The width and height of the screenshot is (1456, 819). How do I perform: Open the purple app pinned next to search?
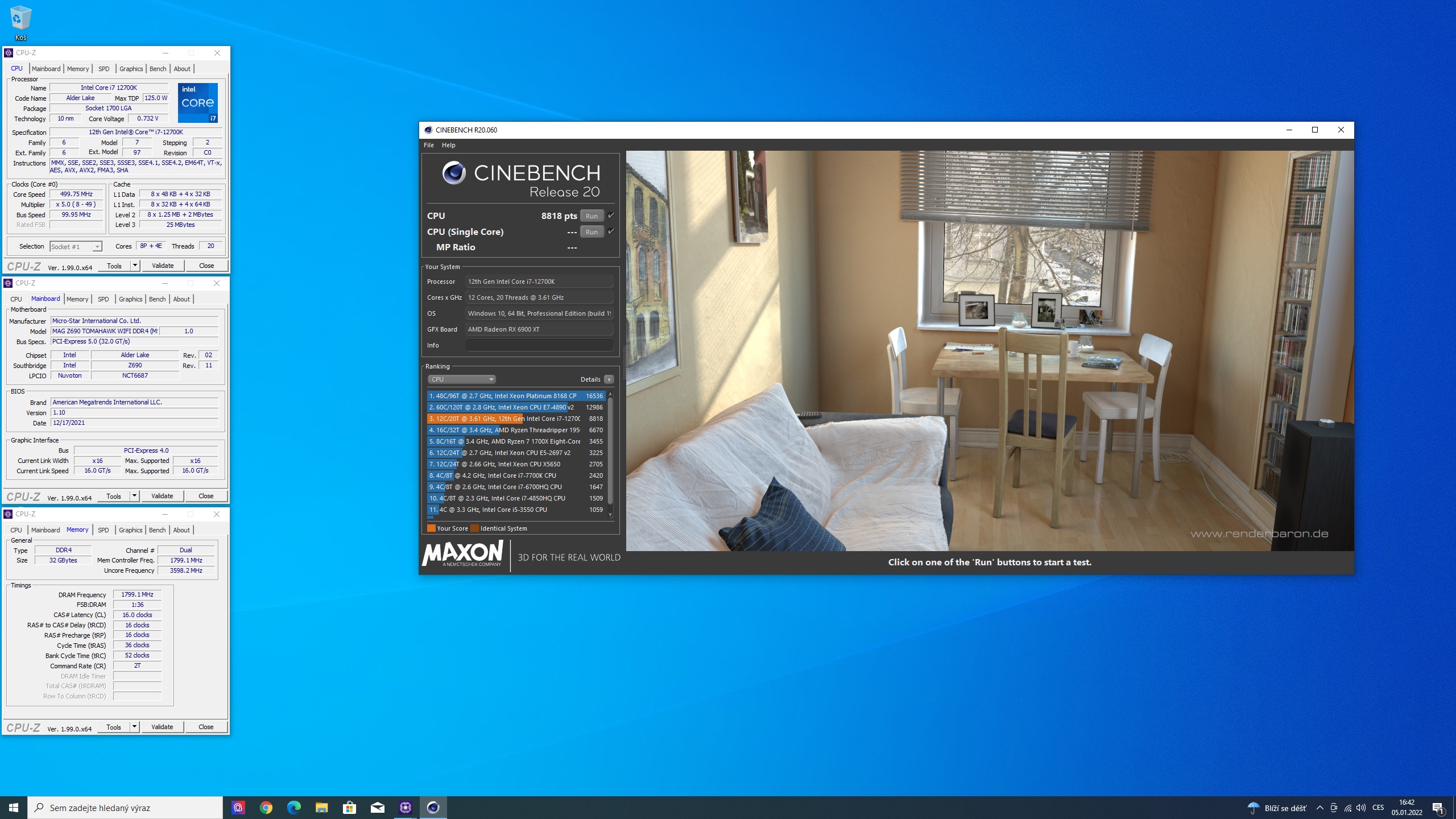[x=238, y=807]
